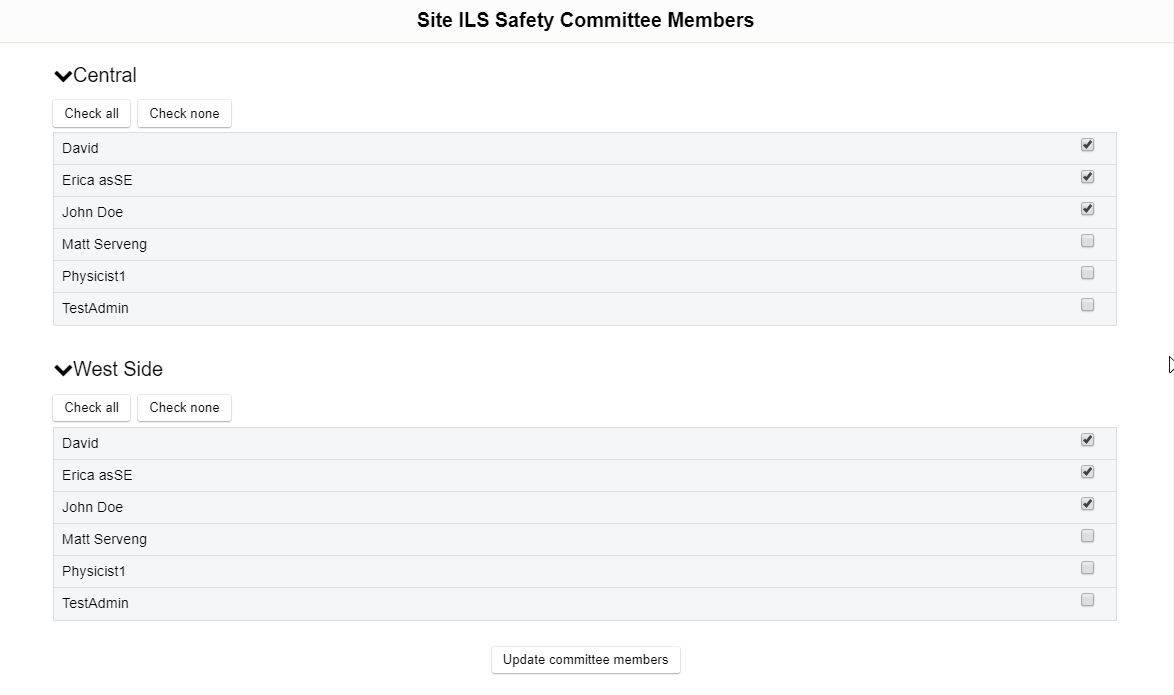1174x695 pixels.
Task: Check TestAdmin in West Side committee
Action: 1087,600
